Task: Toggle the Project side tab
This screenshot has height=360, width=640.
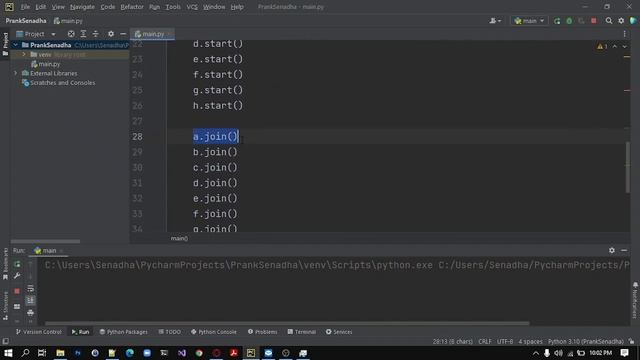Action: coord(5,44)
